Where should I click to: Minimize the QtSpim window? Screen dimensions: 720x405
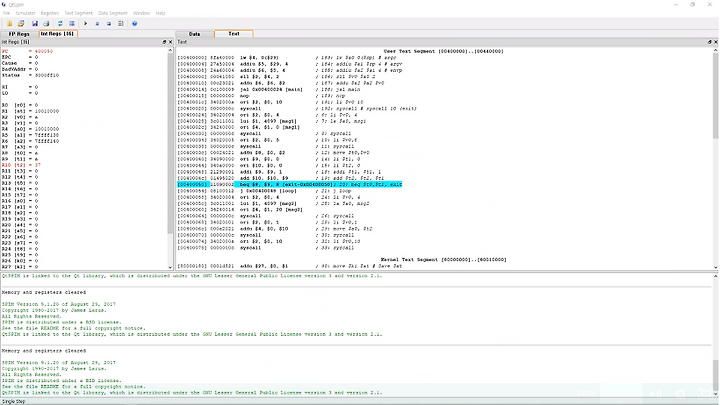click(x=675, y=5)
